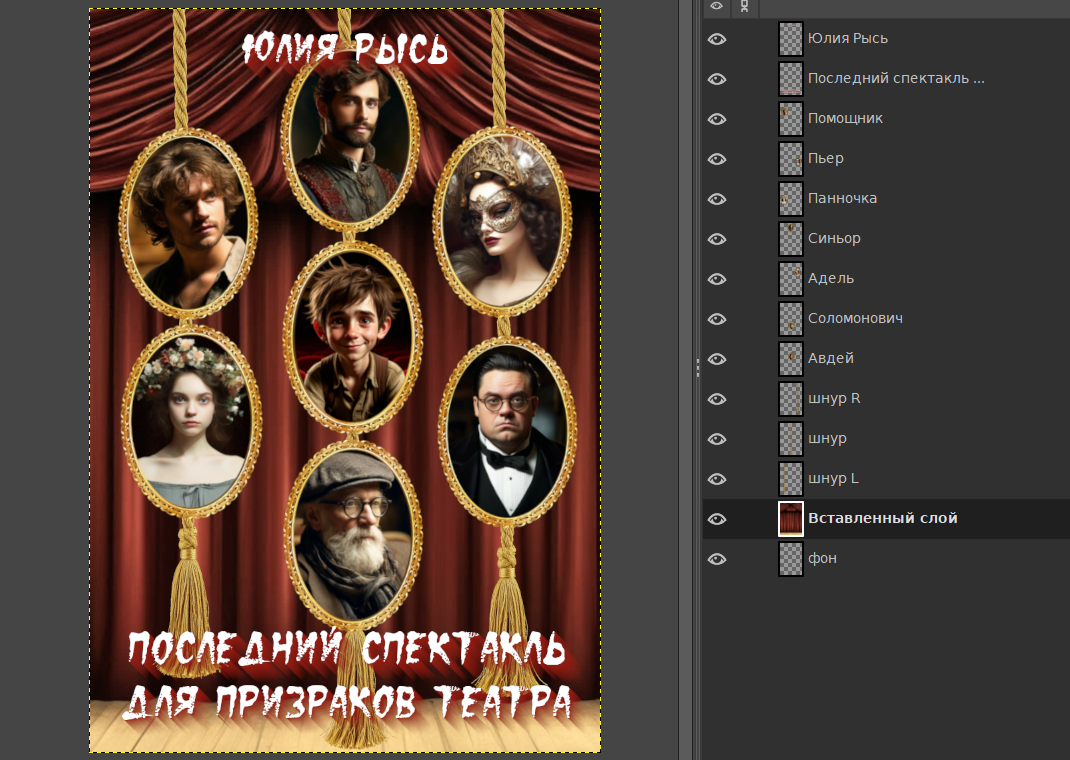Hide the Помощник layer

pos(717,119)
